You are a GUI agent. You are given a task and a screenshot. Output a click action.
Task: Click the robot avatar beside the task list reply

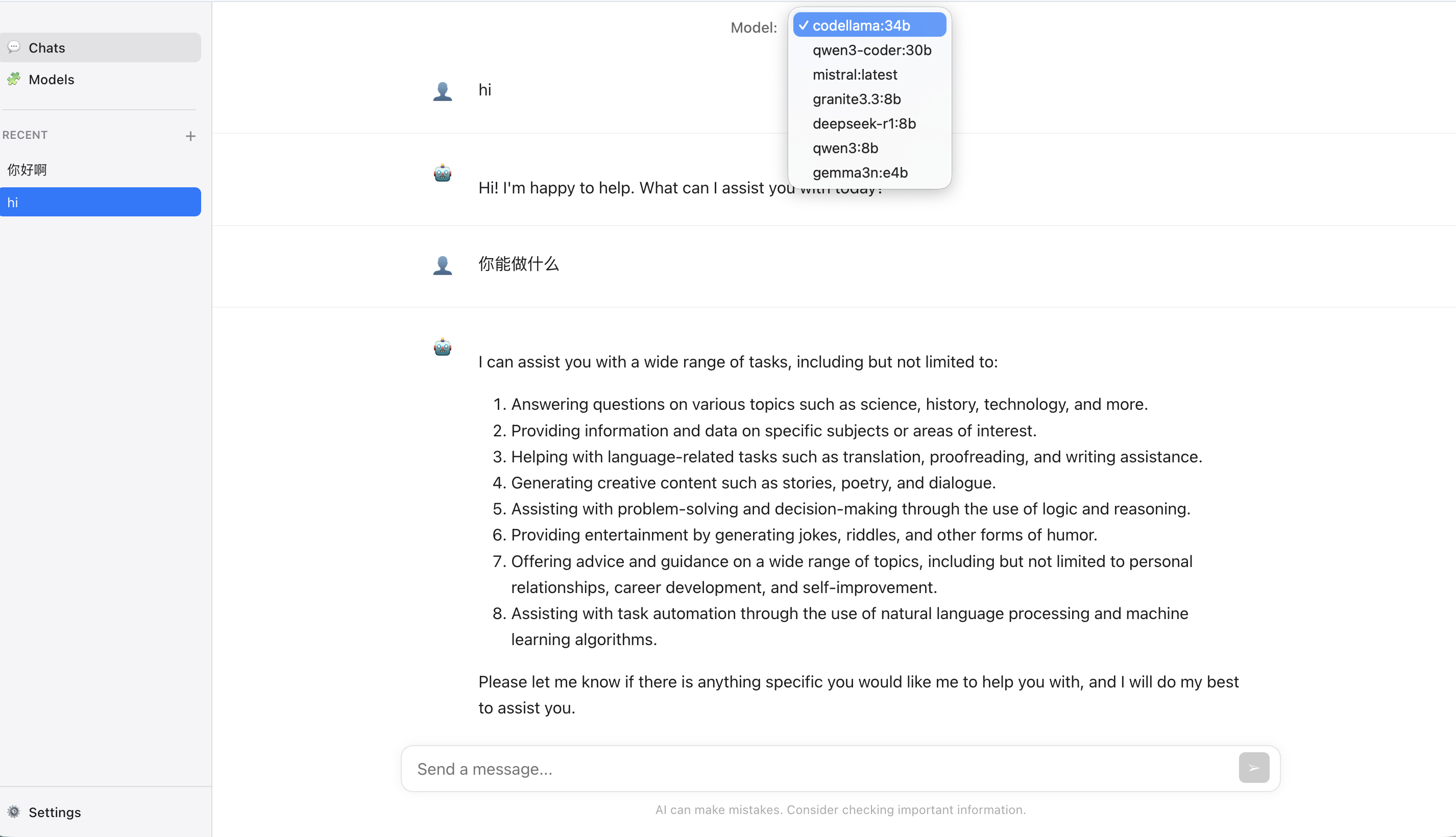tap(442, 347)
